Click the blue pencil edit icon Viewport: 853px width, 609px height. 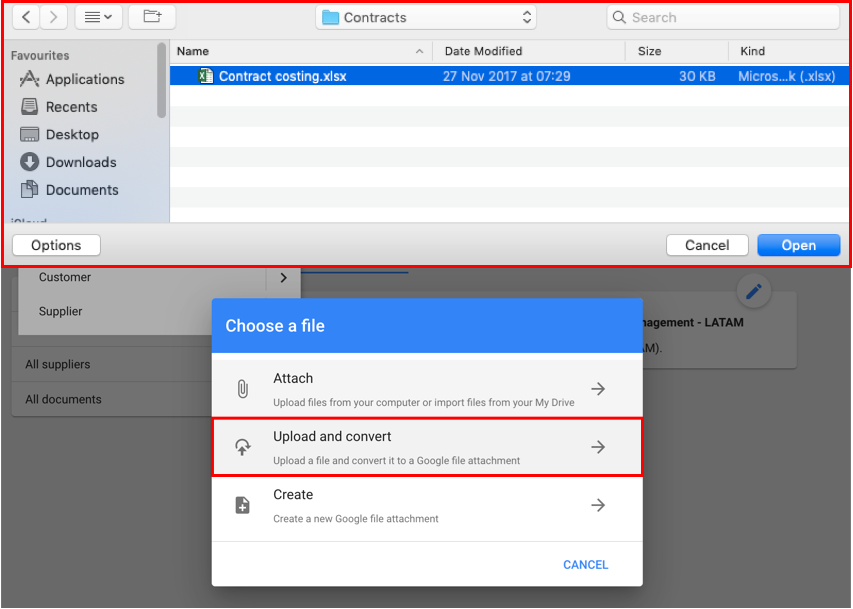coord(753,291)
